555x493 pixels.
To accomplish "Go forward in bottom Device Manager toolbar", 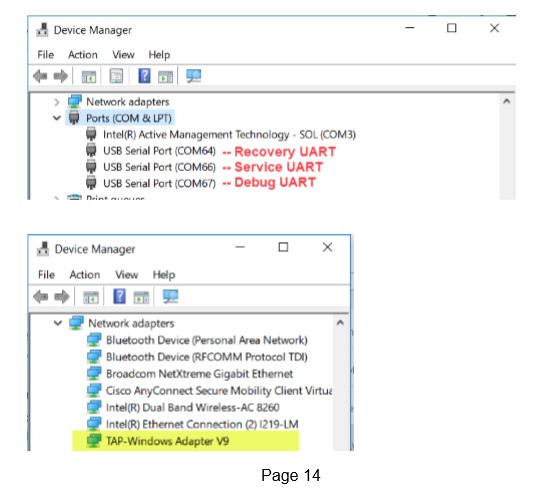I will pyautogui.click(x=62, y=297).
